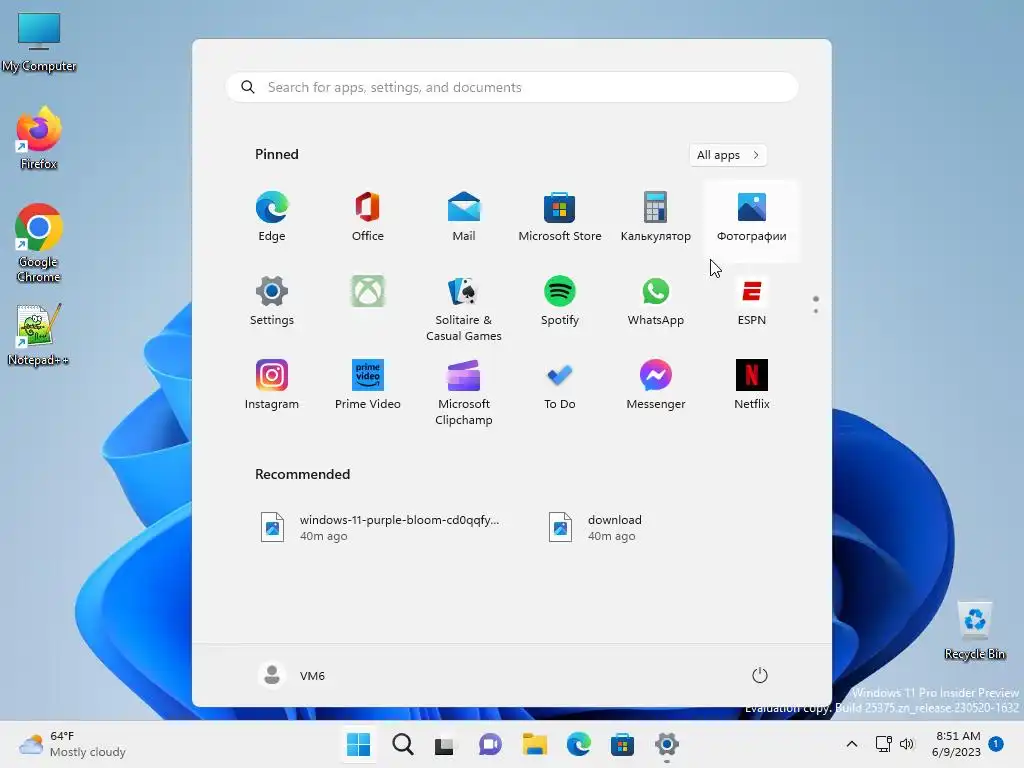Viewport: 1024px width, 768px height.
Task: Open Microsoft Store from taskbar
Action: tap(622, 744)
